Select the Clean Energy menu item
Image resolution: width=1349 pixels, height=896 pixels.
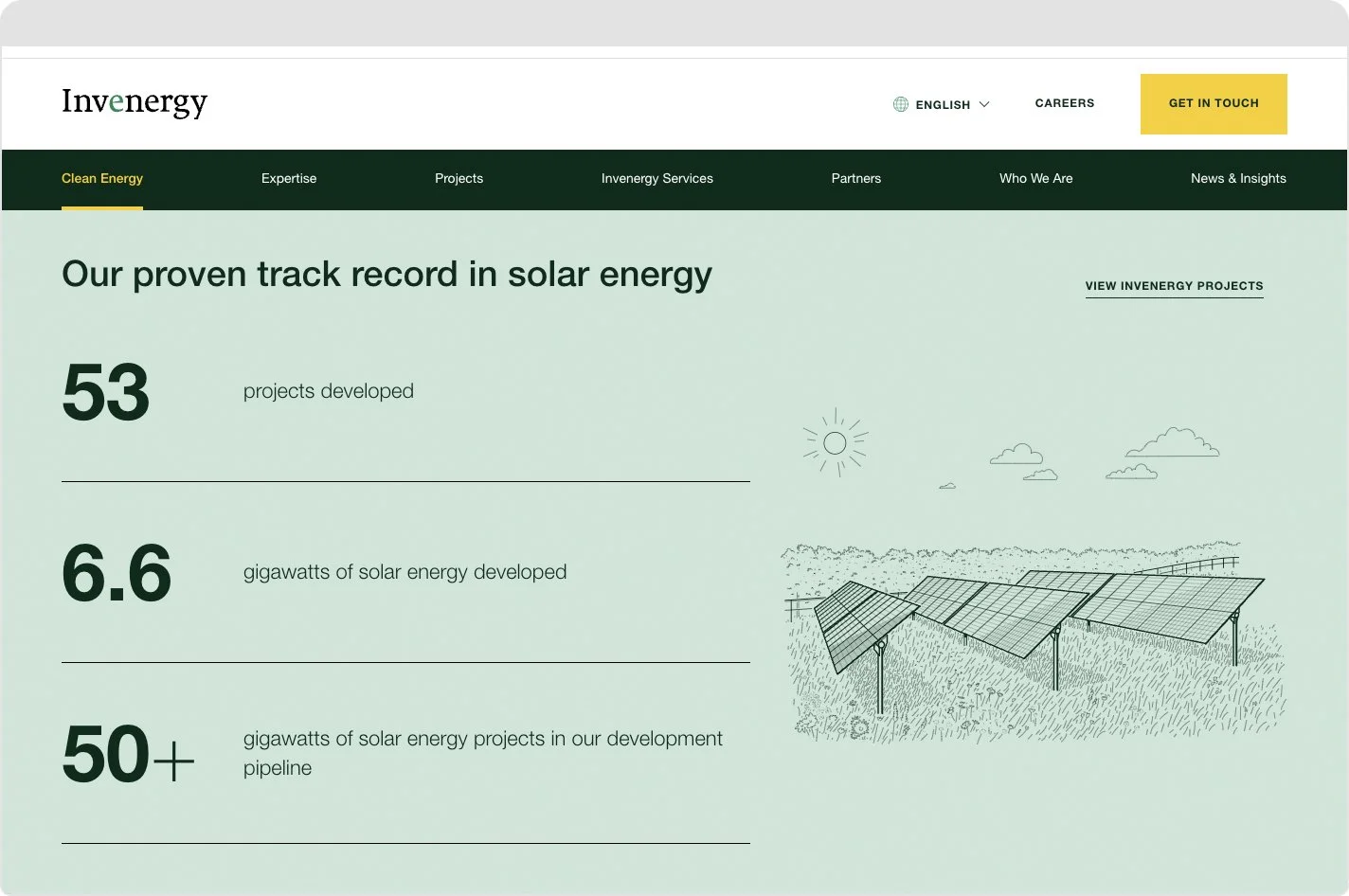102,178
